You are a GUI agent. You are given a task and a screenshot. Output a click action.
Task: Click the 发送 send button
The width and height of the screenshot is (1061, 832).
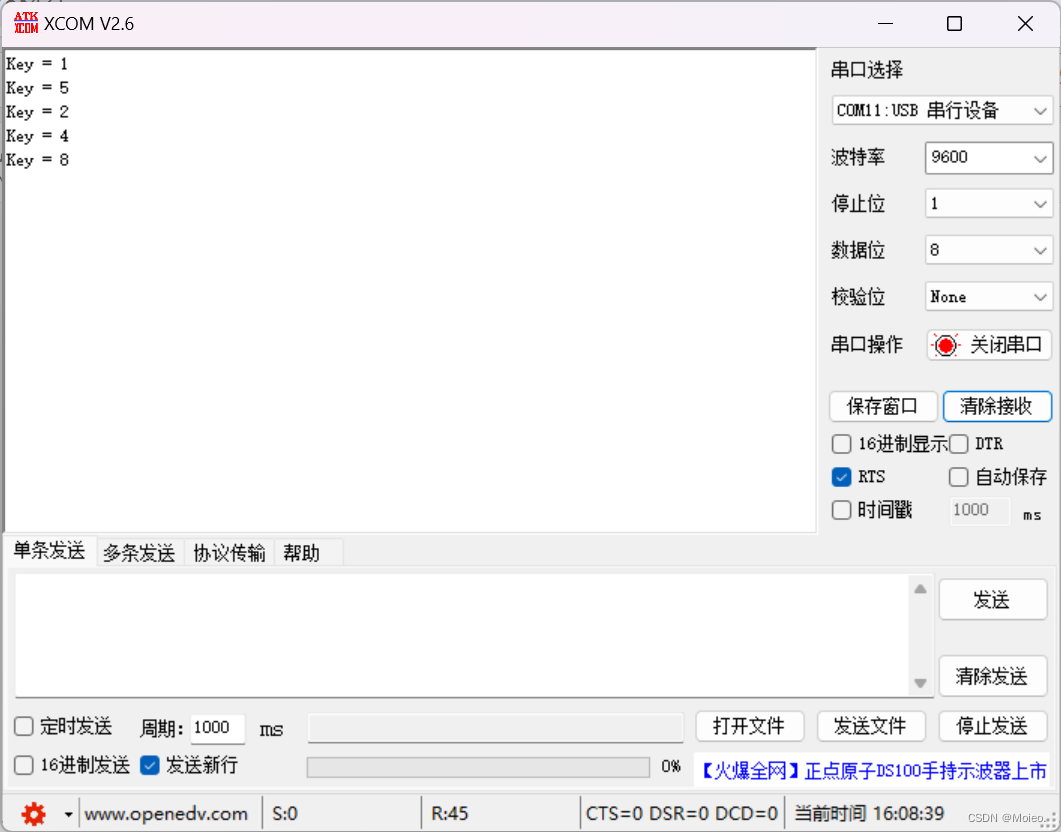click(992, 599)
